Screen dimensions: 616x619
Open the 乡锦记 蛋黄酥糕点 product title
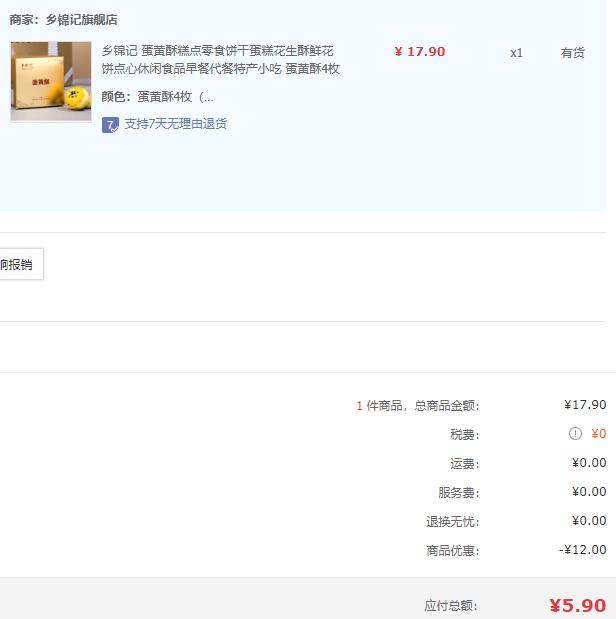click(x=220, y=60)
